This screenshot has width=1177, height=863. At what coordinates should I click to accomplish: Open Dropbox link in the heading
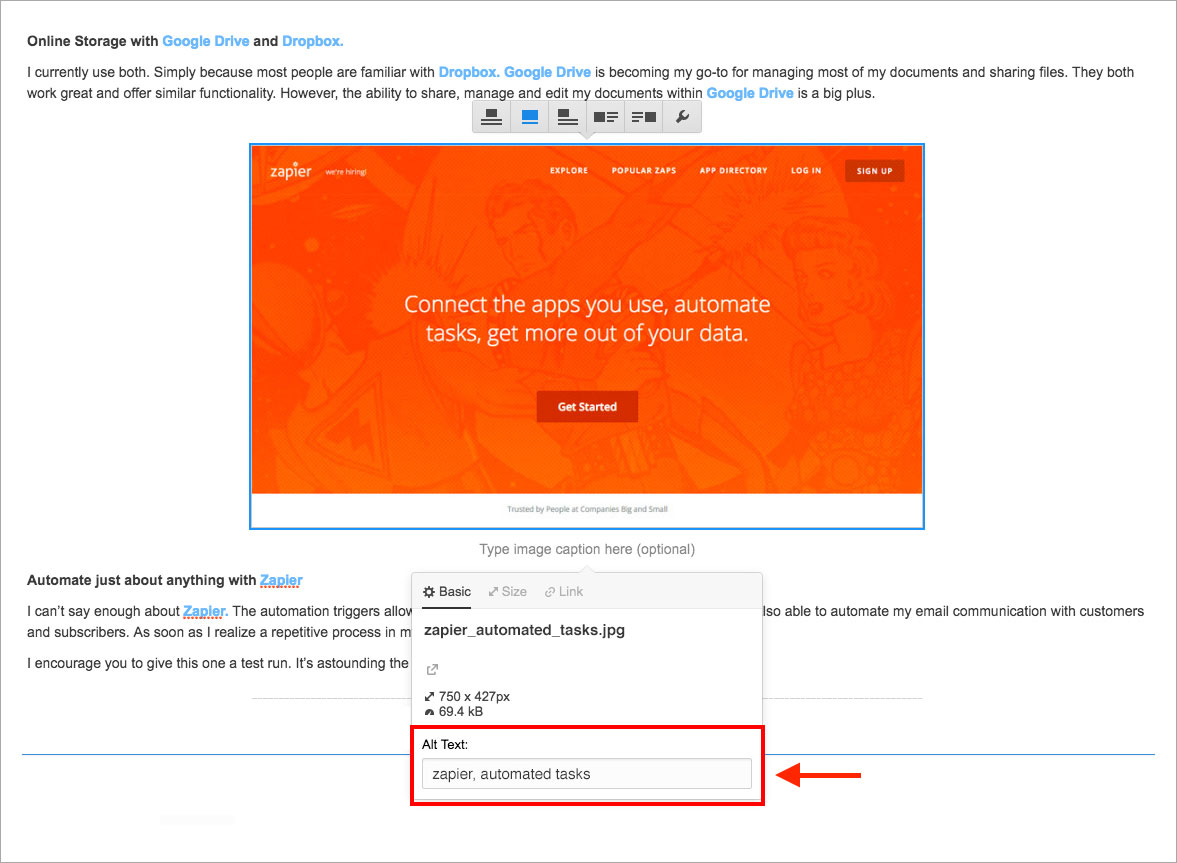[312, 41]
